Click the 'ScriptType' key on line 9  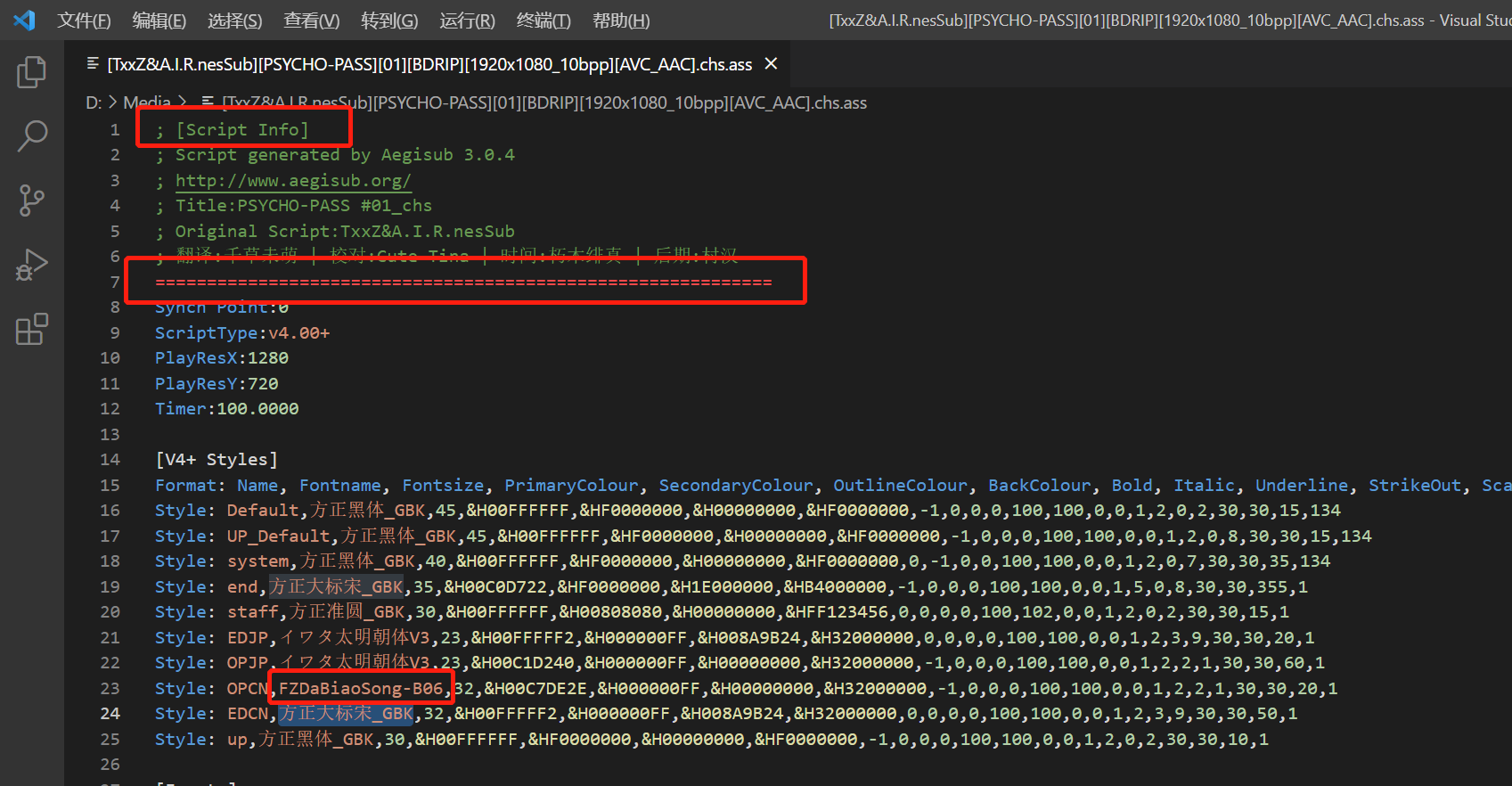[206, 333]
